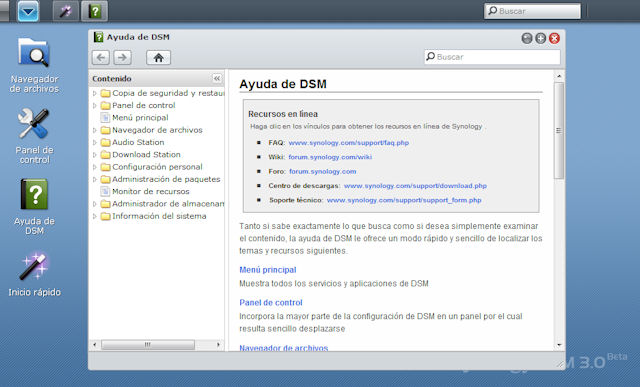This screenshot has height=387, width=640.
Task: Minimize the Ayuda de DSM window
Action: [527, 38]
